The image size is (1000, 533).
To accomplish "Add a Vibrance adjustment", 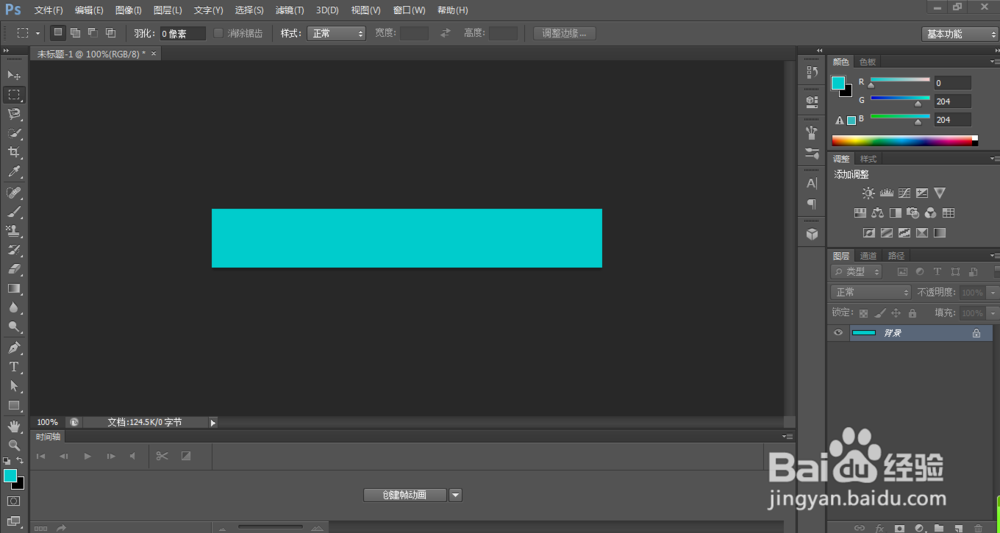I will coord(939,193).
